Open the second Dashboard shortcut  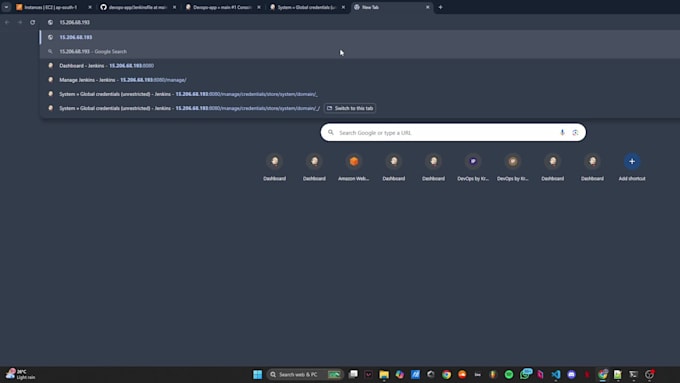coord(314,167)
